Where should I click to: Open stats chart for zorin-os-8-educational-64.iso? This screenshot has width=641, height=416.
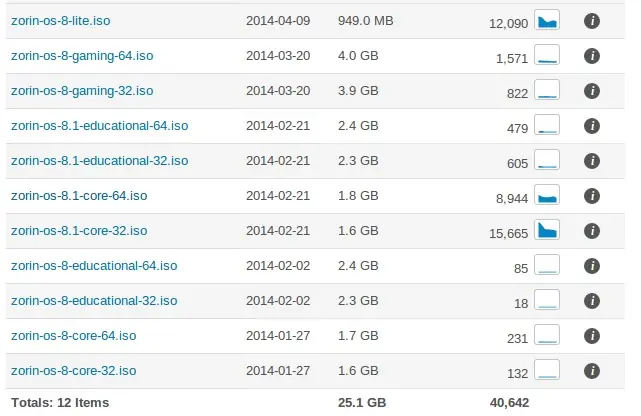click(x=547, y=266)
